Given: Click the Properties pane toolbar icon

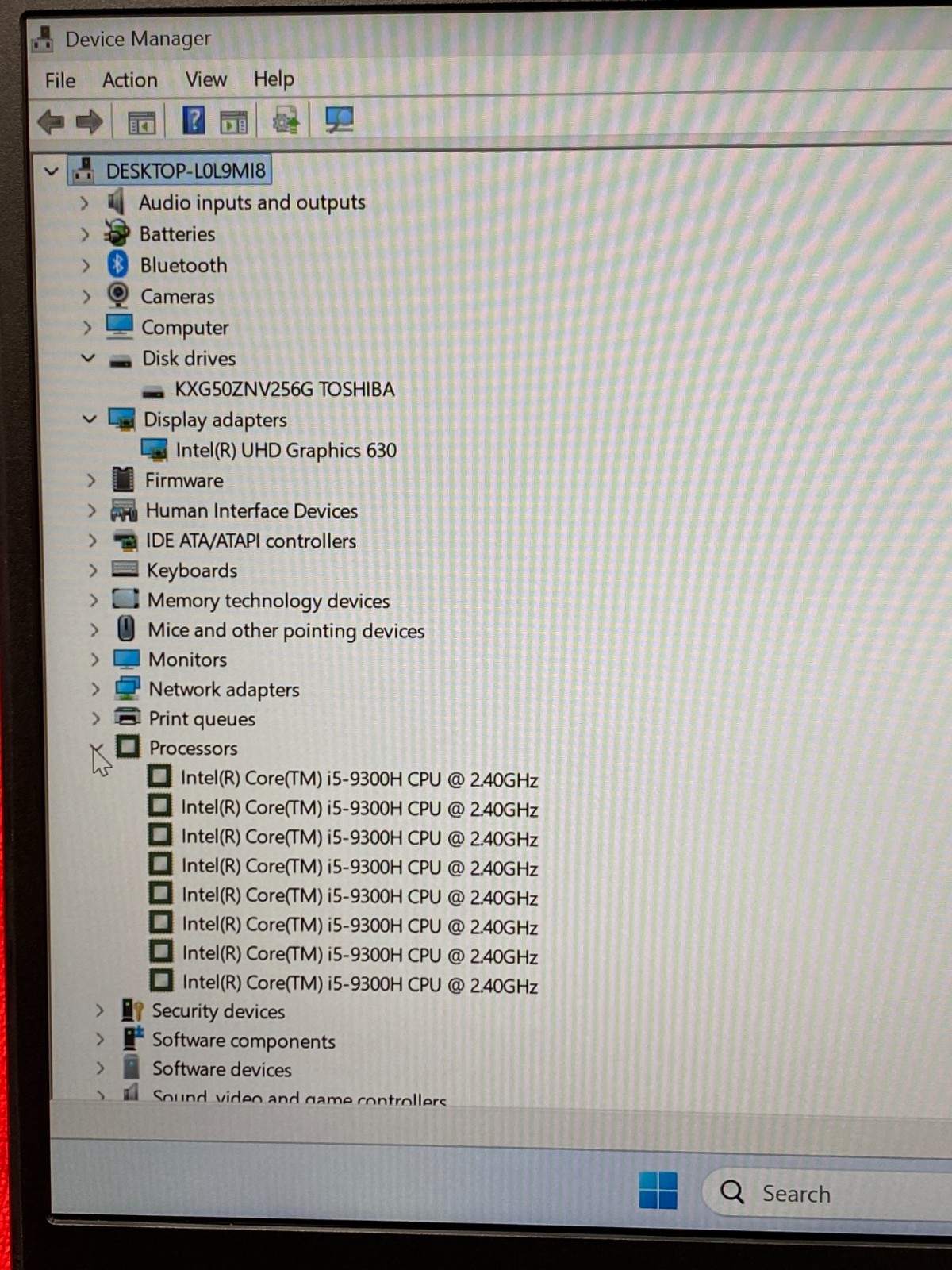Looking at the screenshot, I should point(234,122).
